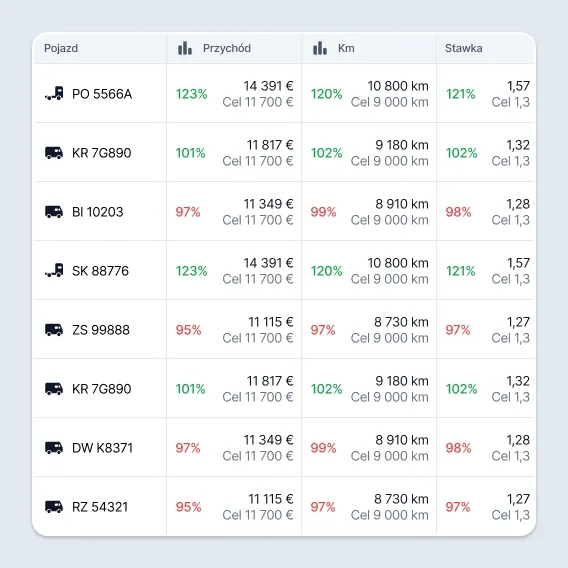The width and height of the screenshot is (568, 568).
Task: Click the tractor truck icon for PO 5566A
Action: (54, 93)
